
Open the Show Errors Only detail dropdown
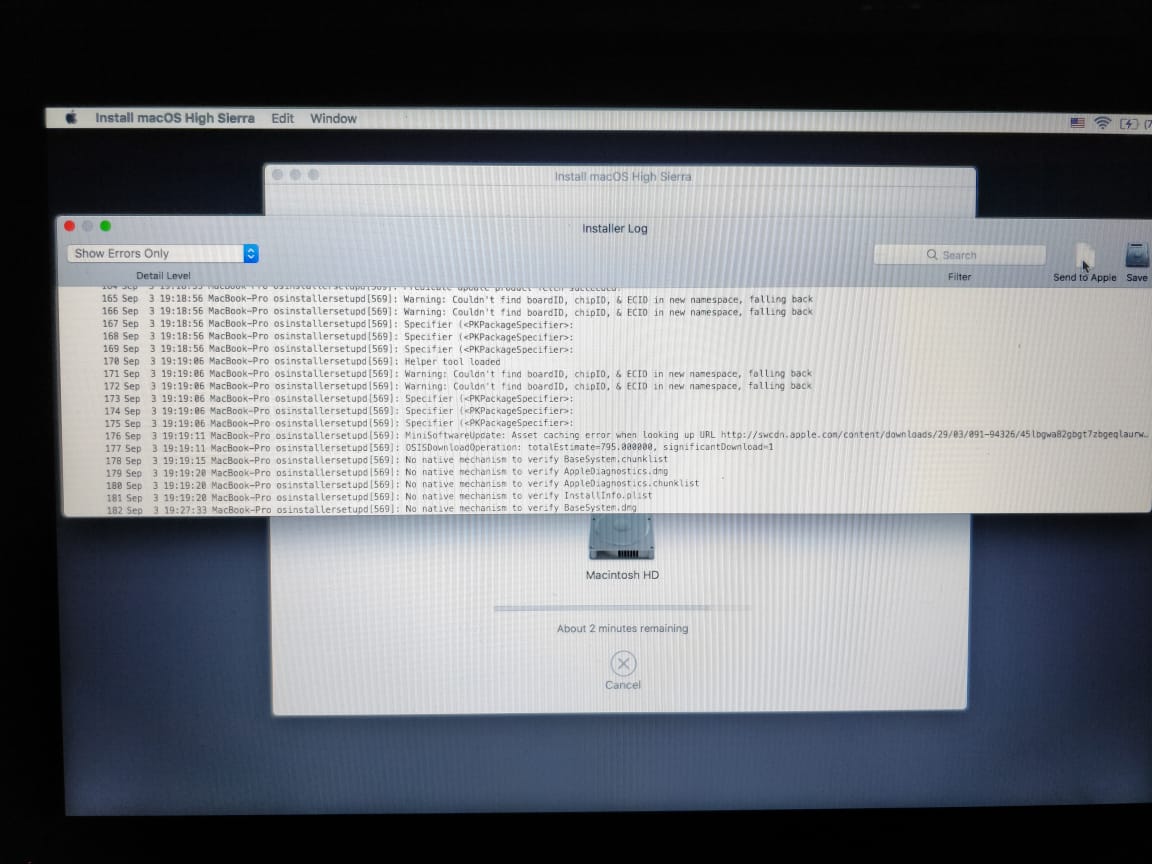tap(162, 253)
